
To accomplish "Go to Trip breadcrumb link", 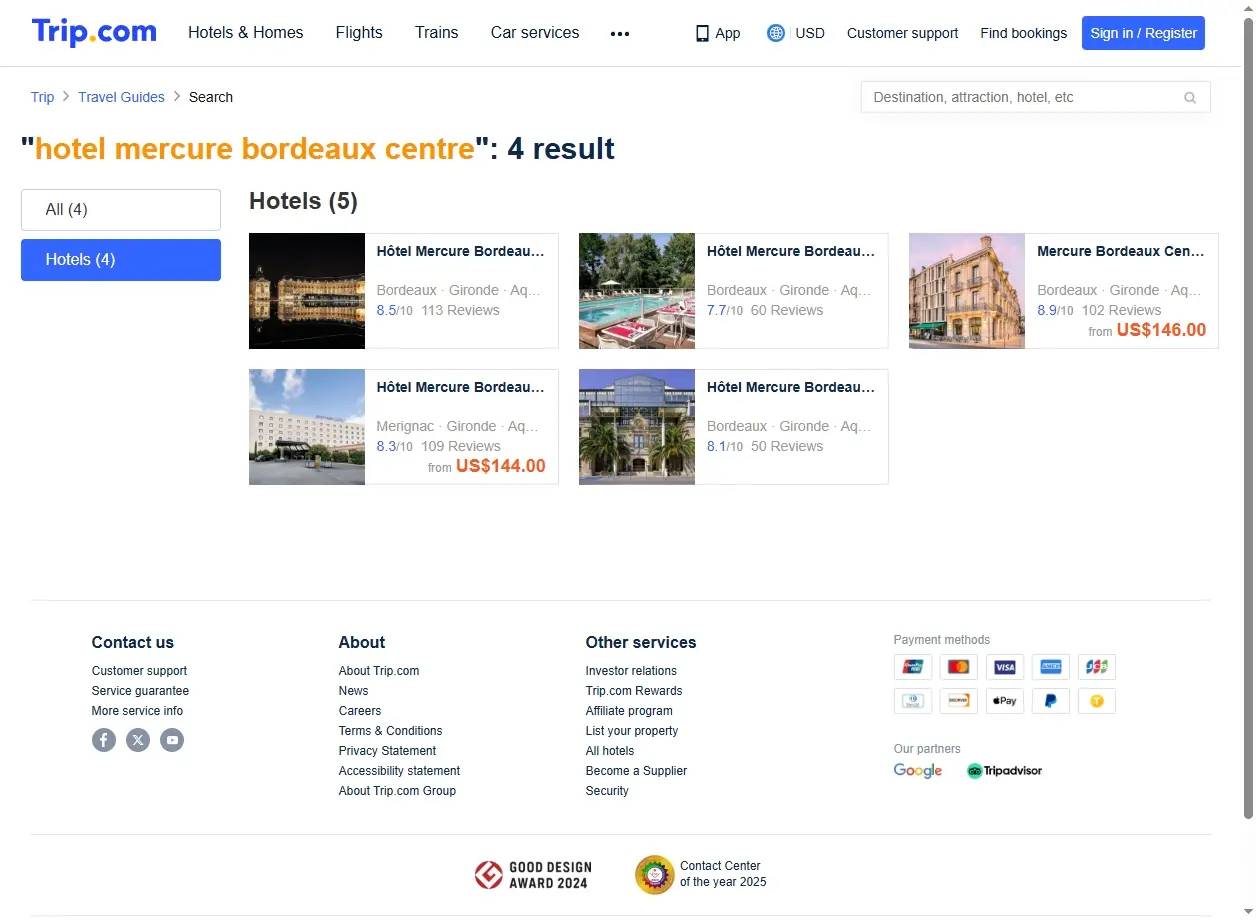I will pos(43,97).
